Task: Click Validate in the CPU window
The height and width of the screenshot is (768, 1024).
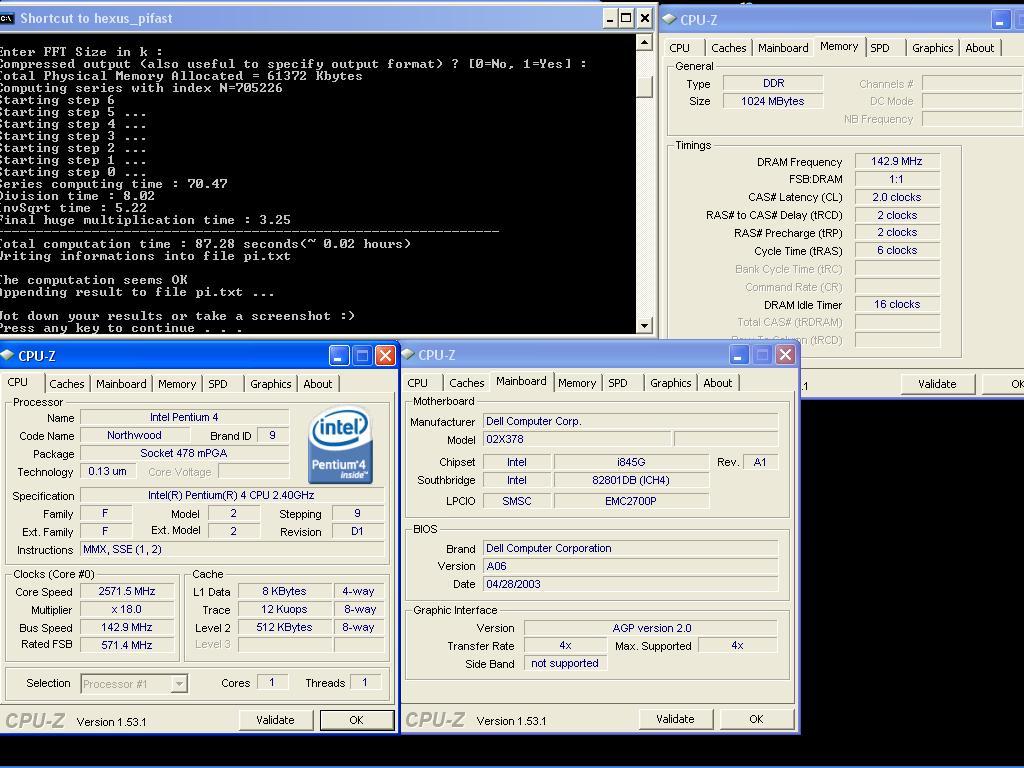Action: point(275,720)
